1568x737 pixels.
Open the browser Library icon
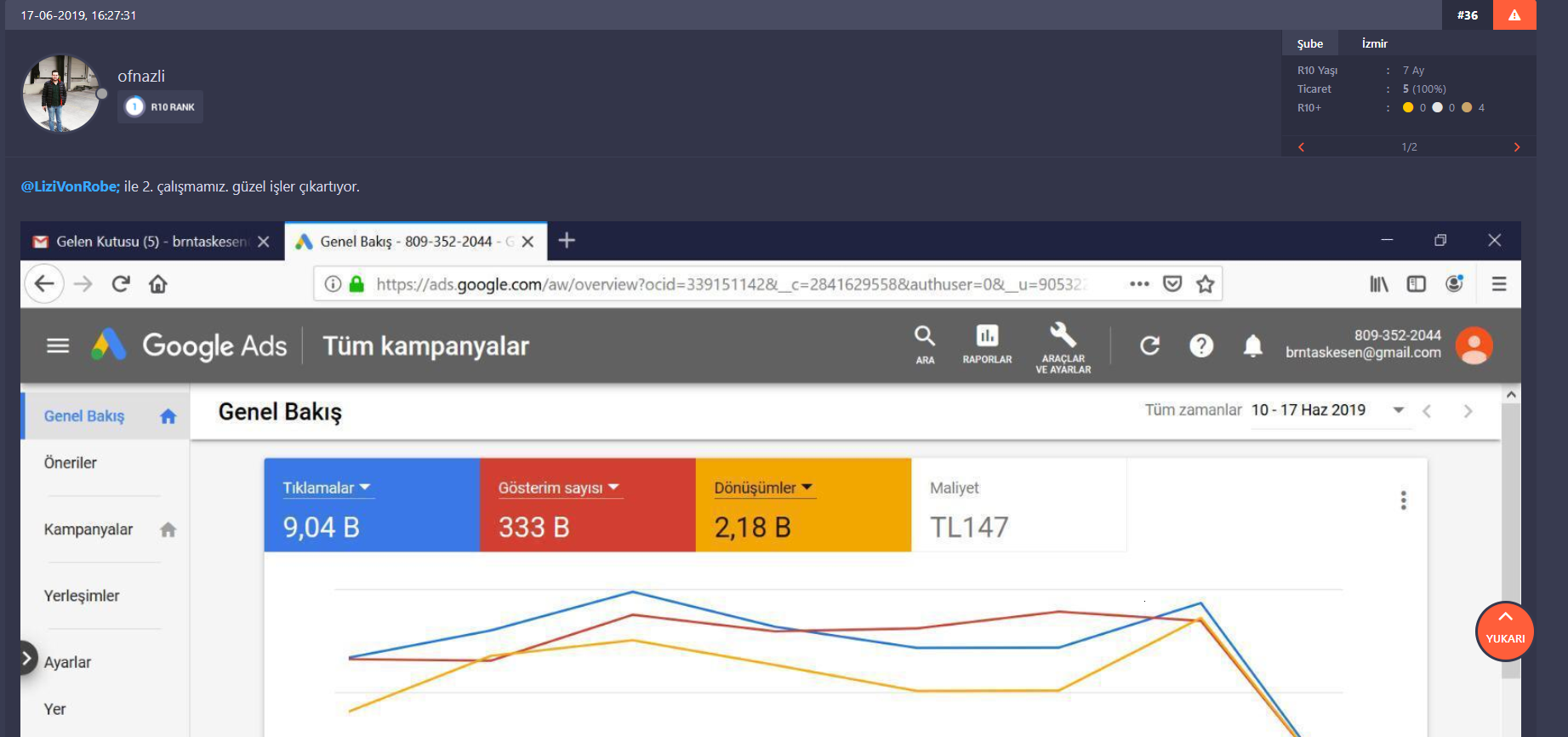[x=1378, y=283]
